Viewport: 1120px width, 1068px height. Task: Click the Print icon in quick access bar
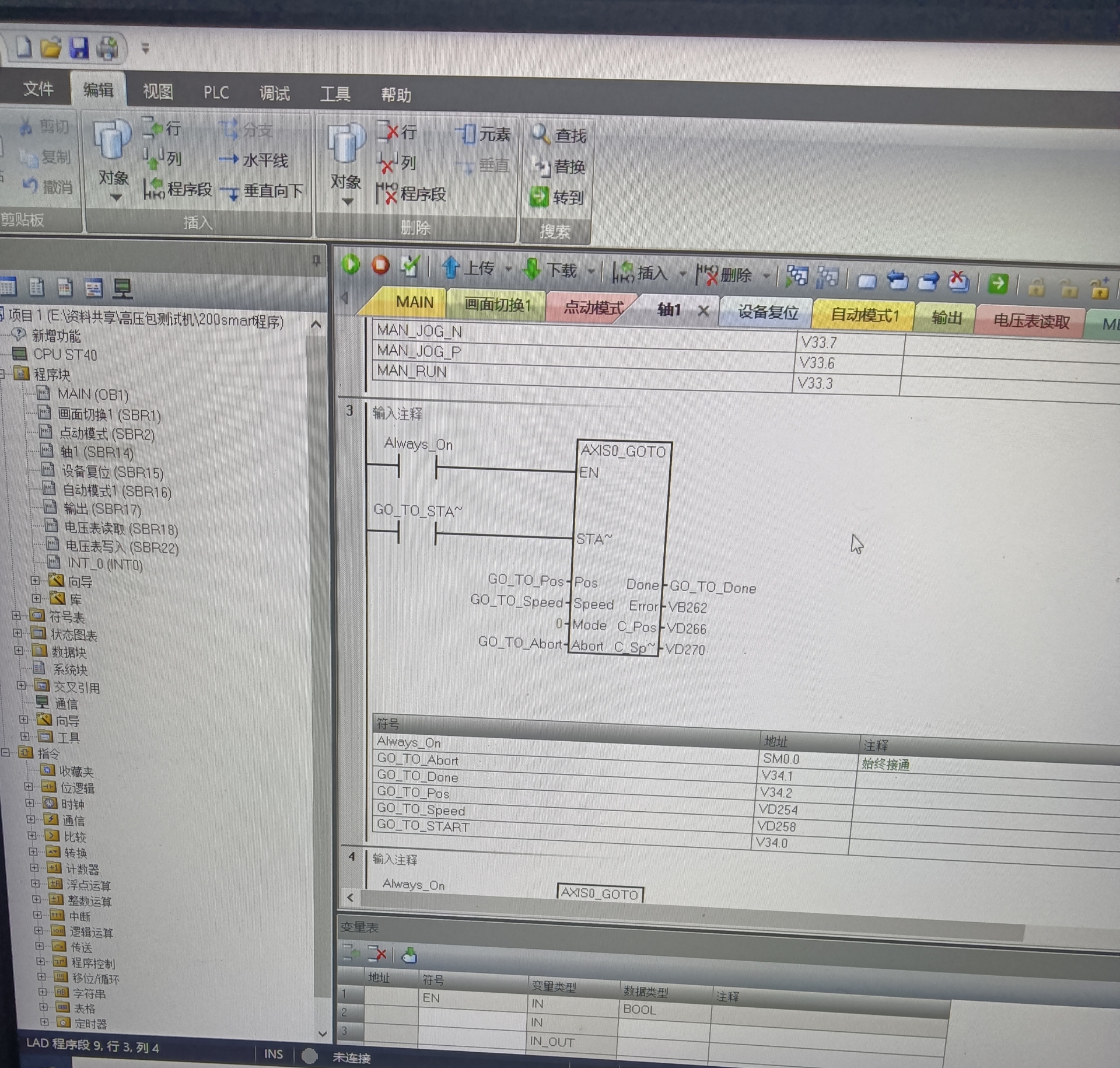[107, 48]
